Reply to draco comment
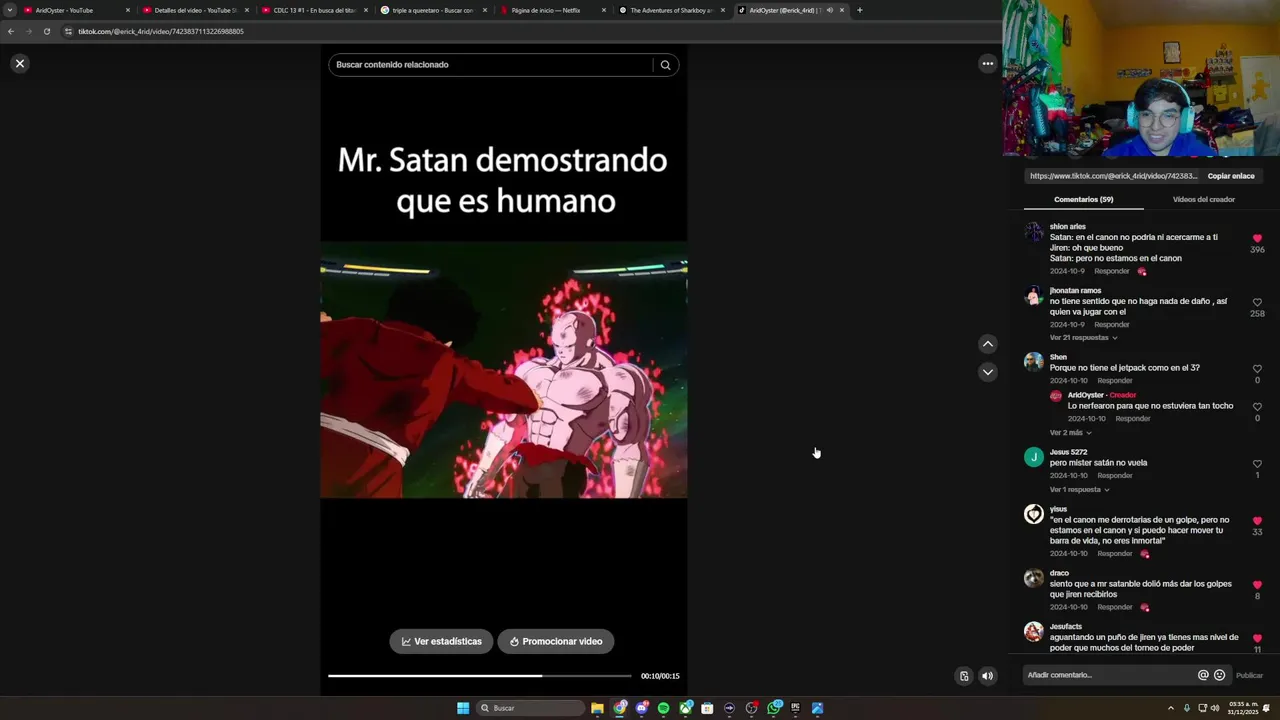 (x=1115, y=607)
